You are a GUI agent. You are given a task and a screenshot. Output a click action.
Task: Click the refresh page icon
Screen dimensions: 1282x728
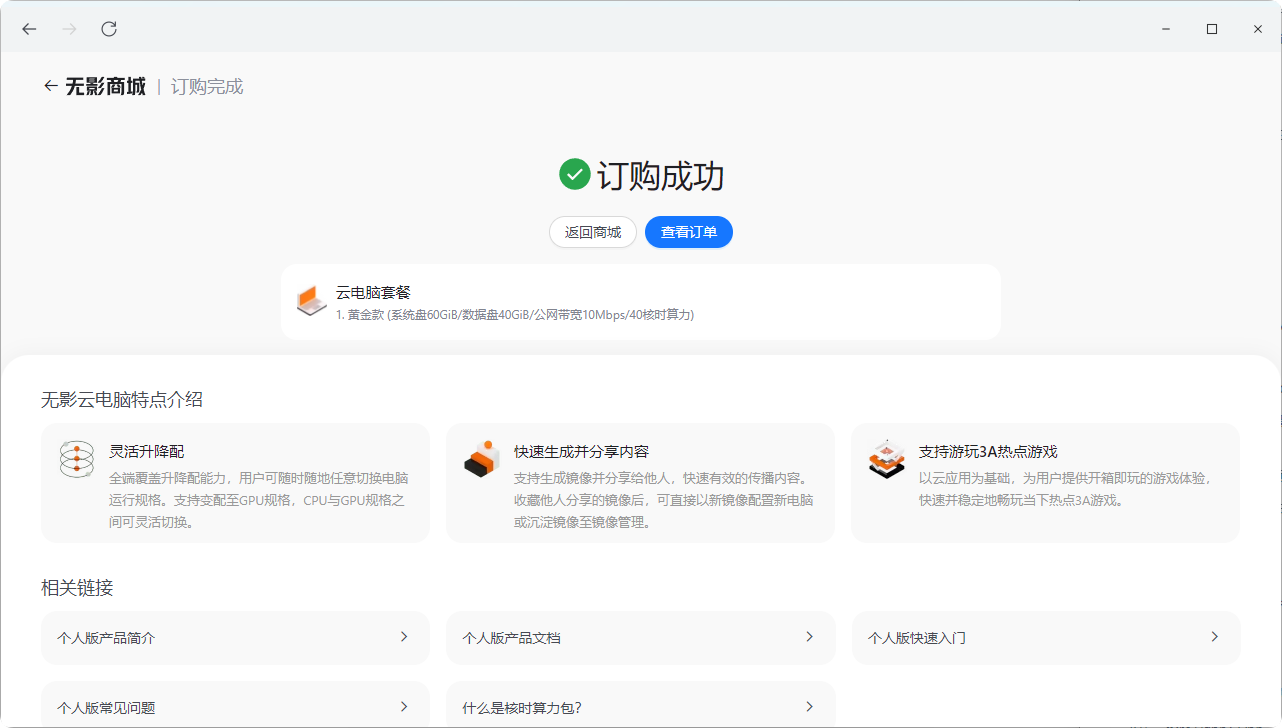coord(109,29)
